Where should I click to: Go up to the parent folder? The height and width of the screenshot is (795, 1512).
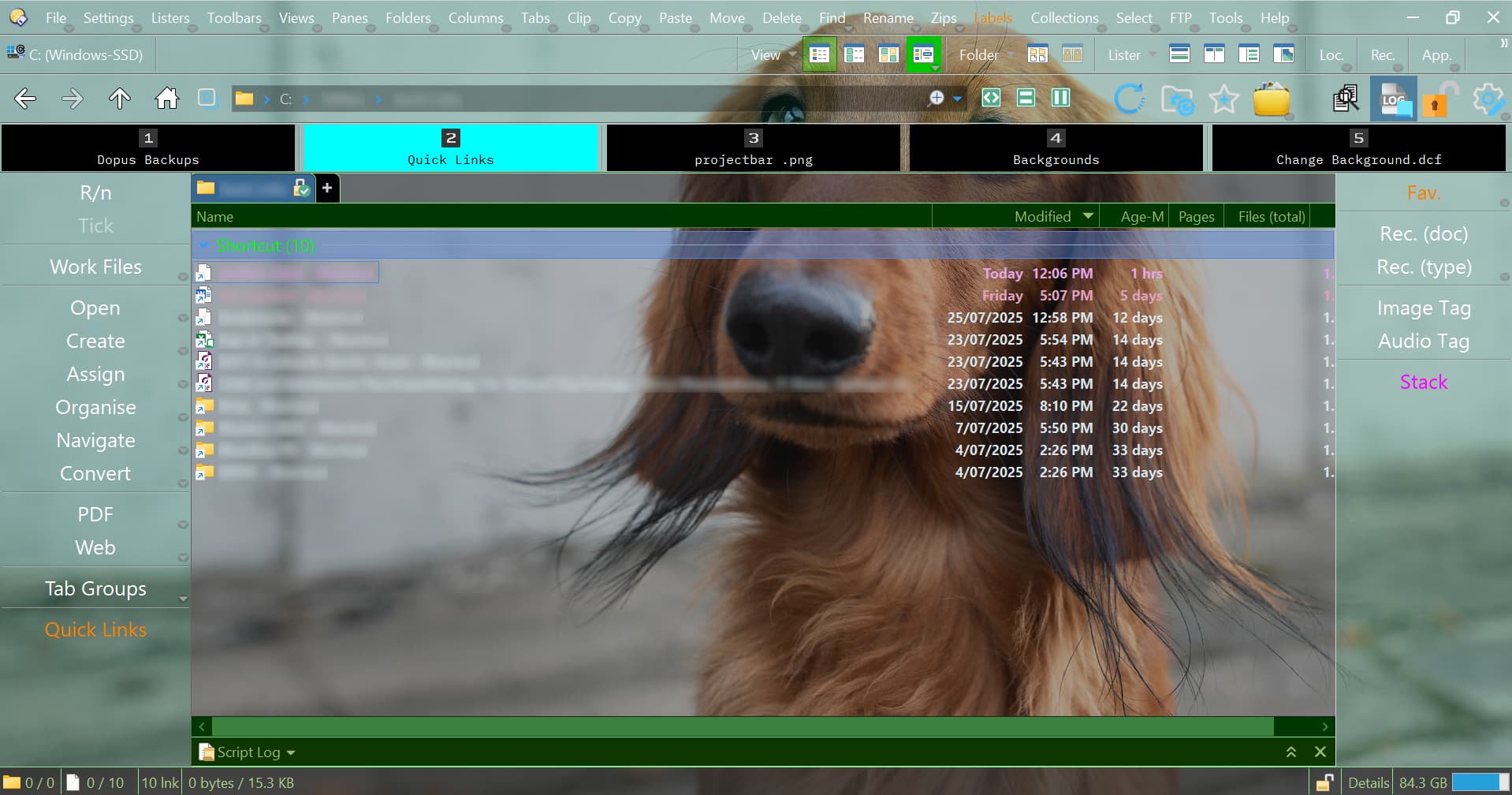click(119, 99)
